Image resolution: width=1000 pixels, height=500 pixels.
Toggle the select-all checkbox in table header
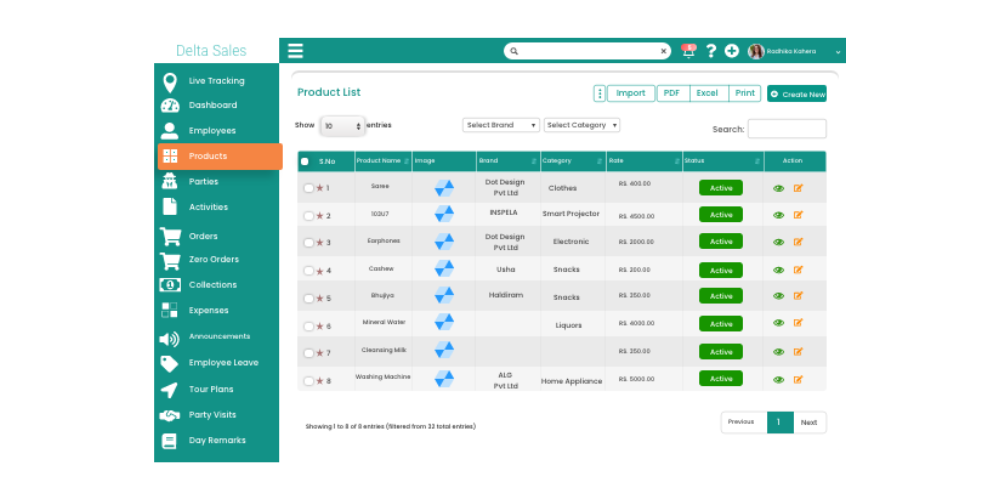[305, 161]
